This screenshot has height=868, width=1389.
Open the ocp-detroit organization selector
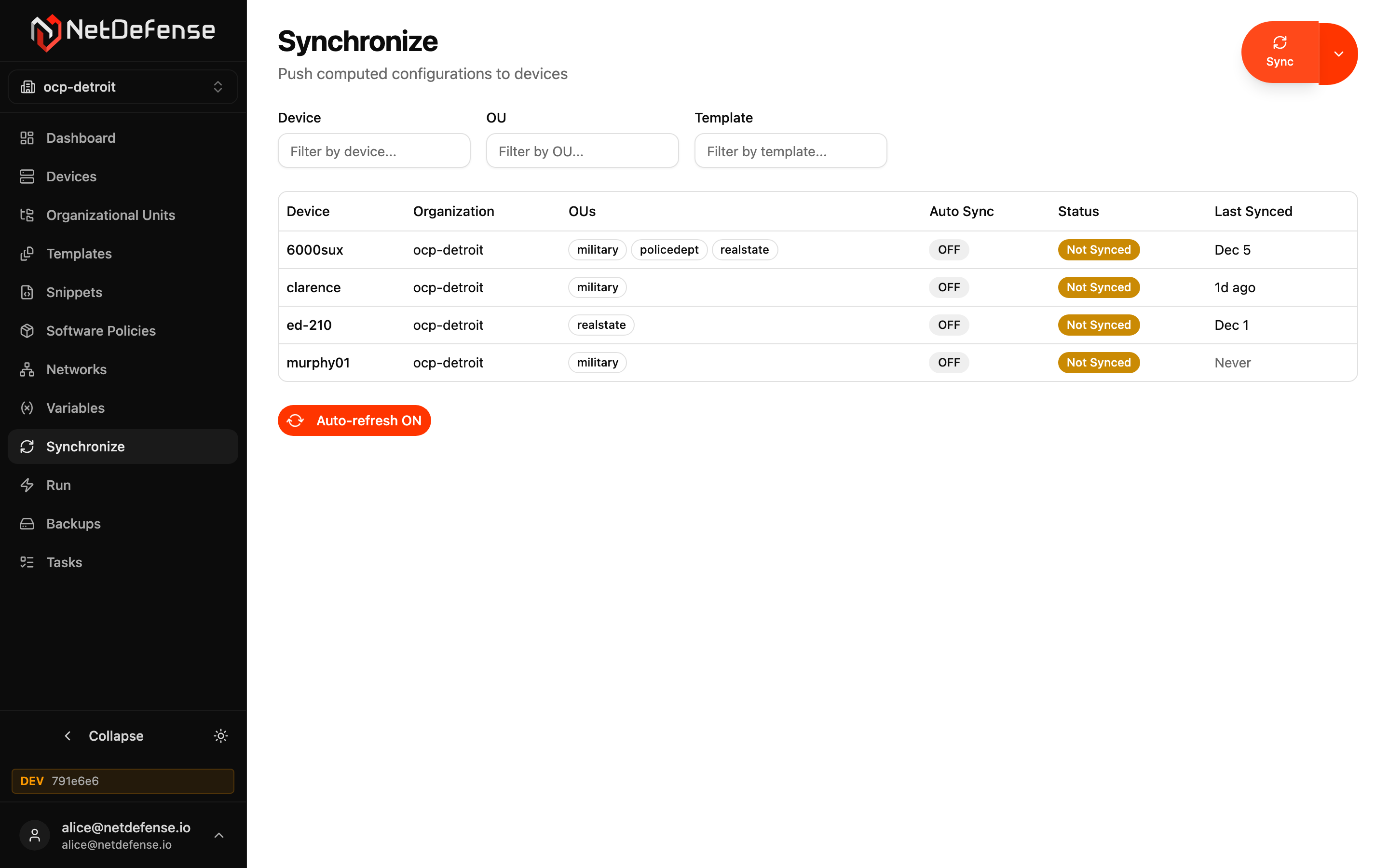point(123,87)
